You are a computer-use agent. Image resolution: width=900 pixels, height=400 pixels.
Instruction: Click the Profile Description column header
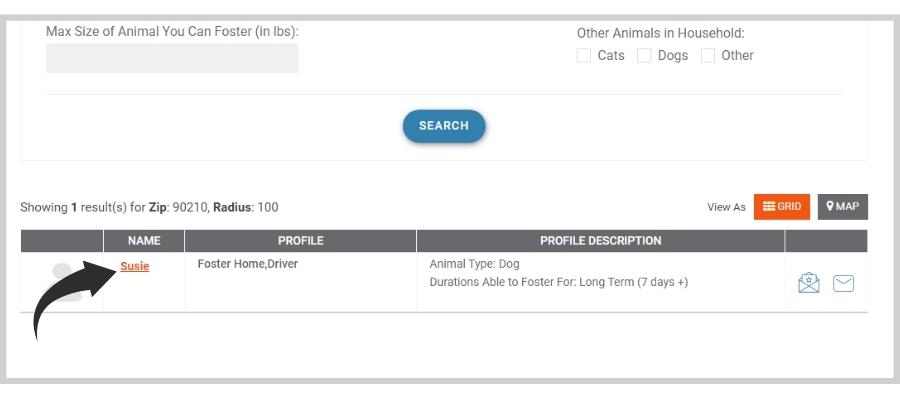pyautogui.click(x=600, y=241)
